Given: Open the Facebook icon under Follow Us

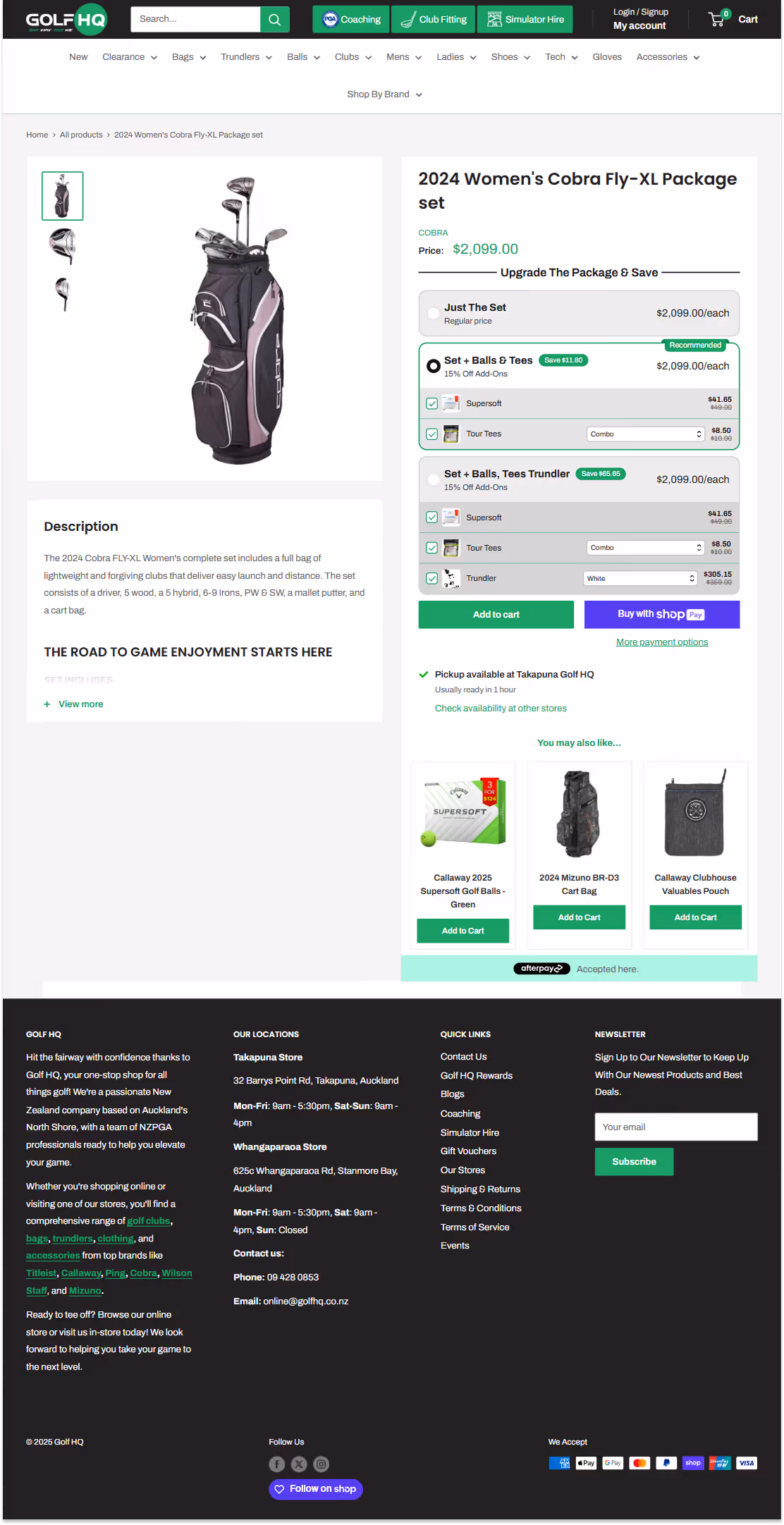Looking at the screenshot, I should coord(277,1464).
